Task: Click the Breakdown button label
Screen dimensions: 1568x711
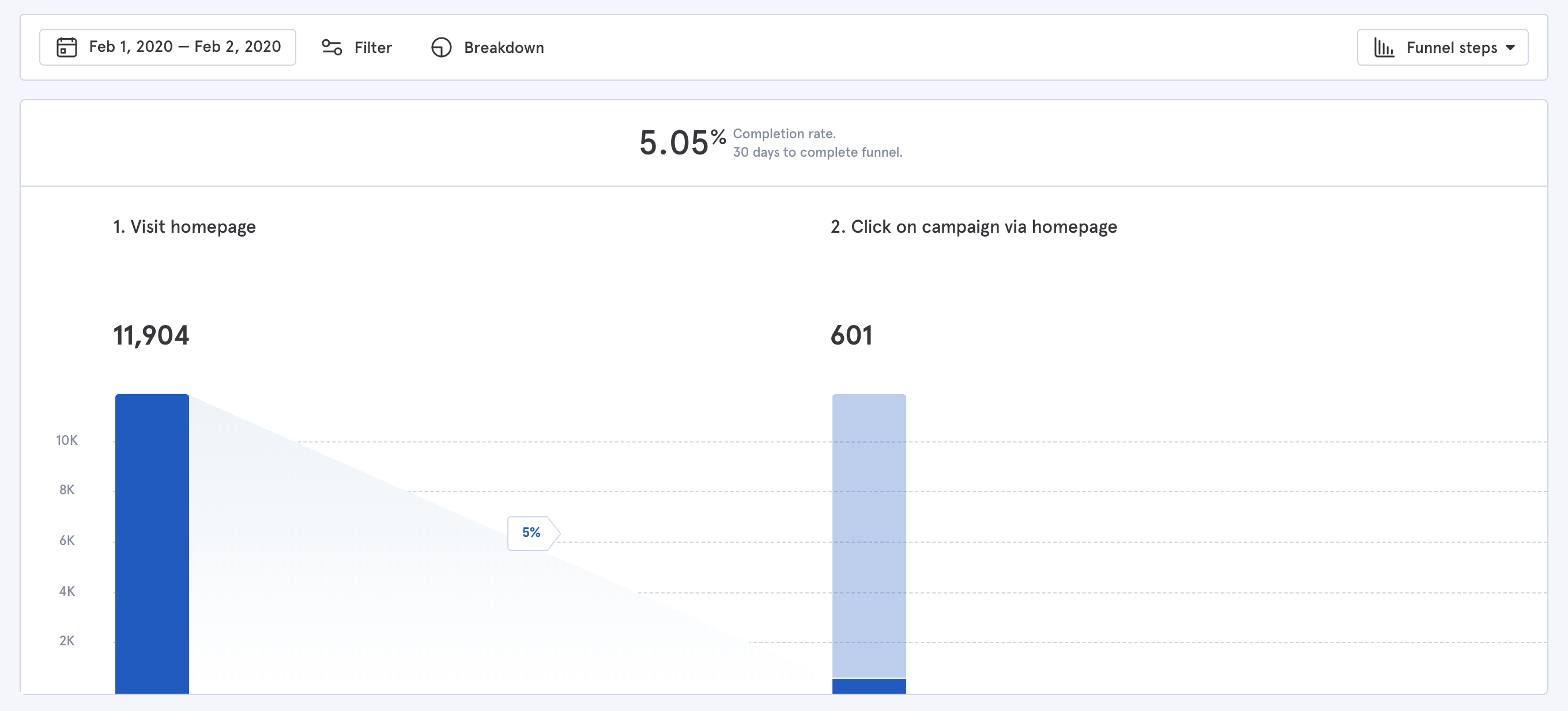Action: pos(503,47)
